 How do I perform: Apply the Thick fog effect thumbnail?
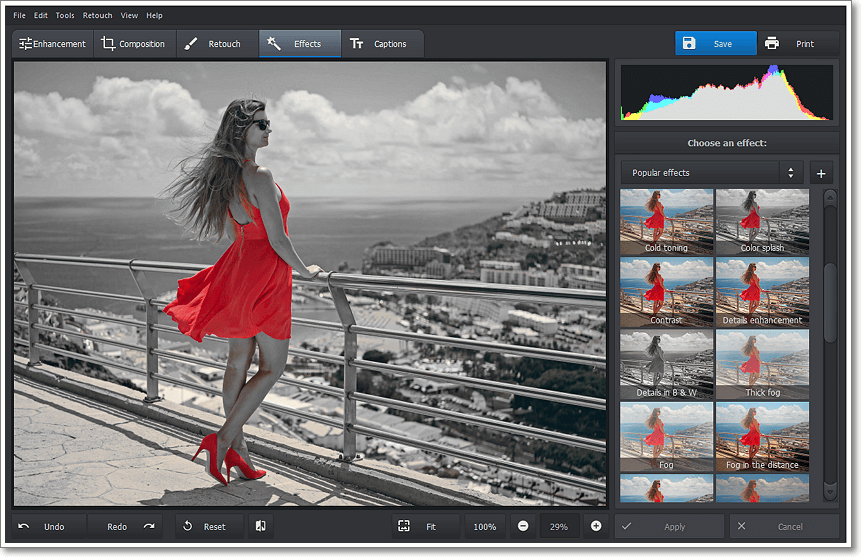(762, 365)
